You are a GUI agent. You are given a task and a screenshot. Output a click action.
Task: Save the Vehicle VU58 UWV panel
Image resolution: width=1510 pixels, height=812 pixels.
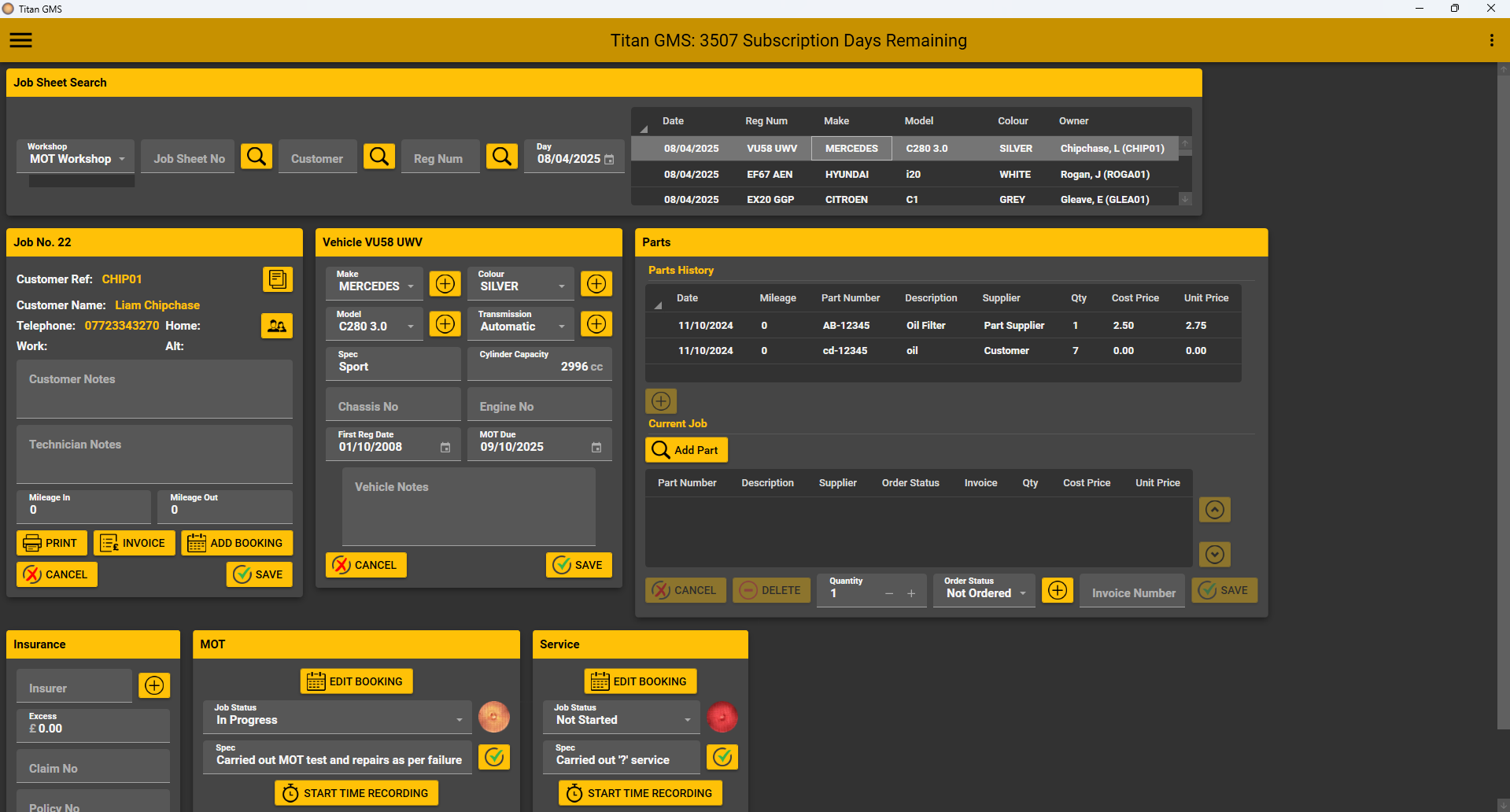[x=579, y=565]
